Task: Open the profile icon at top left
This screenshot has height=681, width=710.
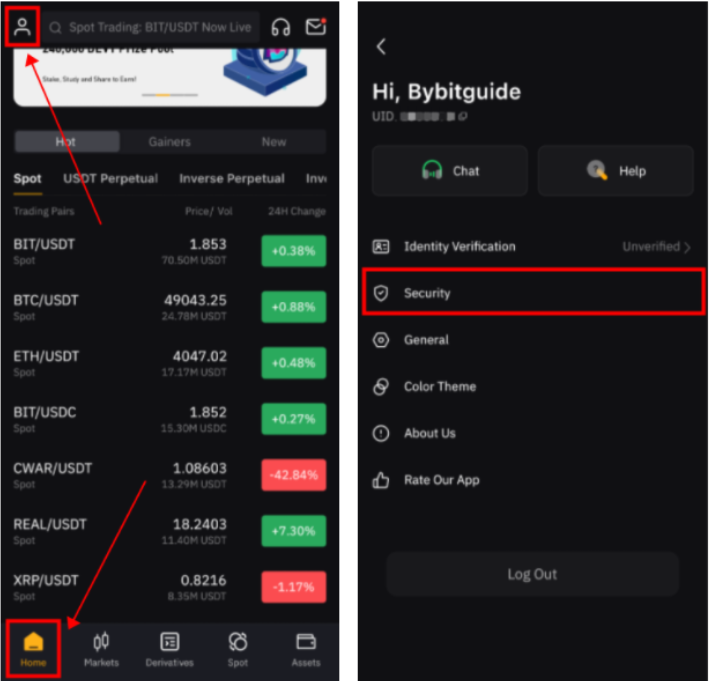Action: point(22,27)
